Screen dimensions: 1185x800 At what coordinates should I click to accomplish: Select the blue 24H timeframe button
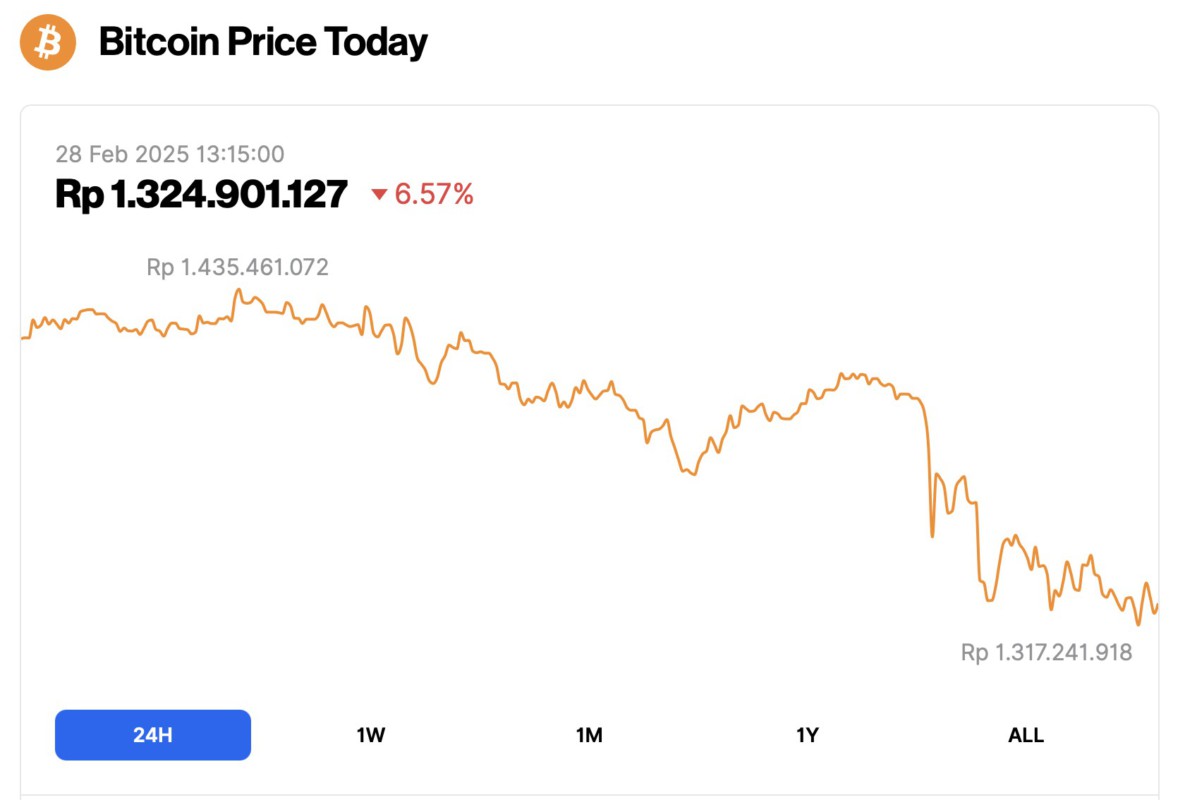[x=152, y=734]
